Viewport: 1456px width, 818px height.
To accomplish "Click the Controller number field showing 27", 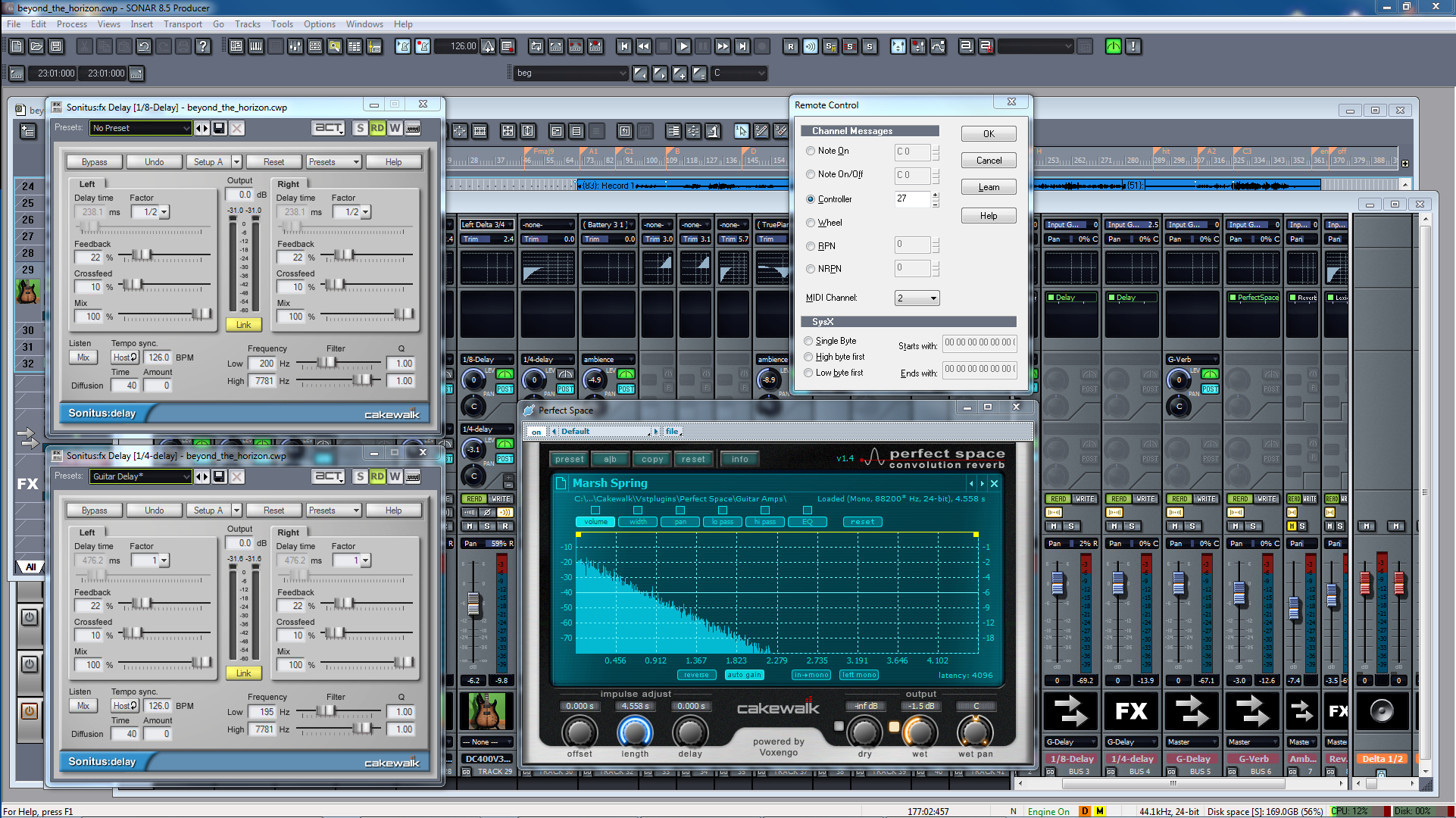I will click(x=912, y=199).
